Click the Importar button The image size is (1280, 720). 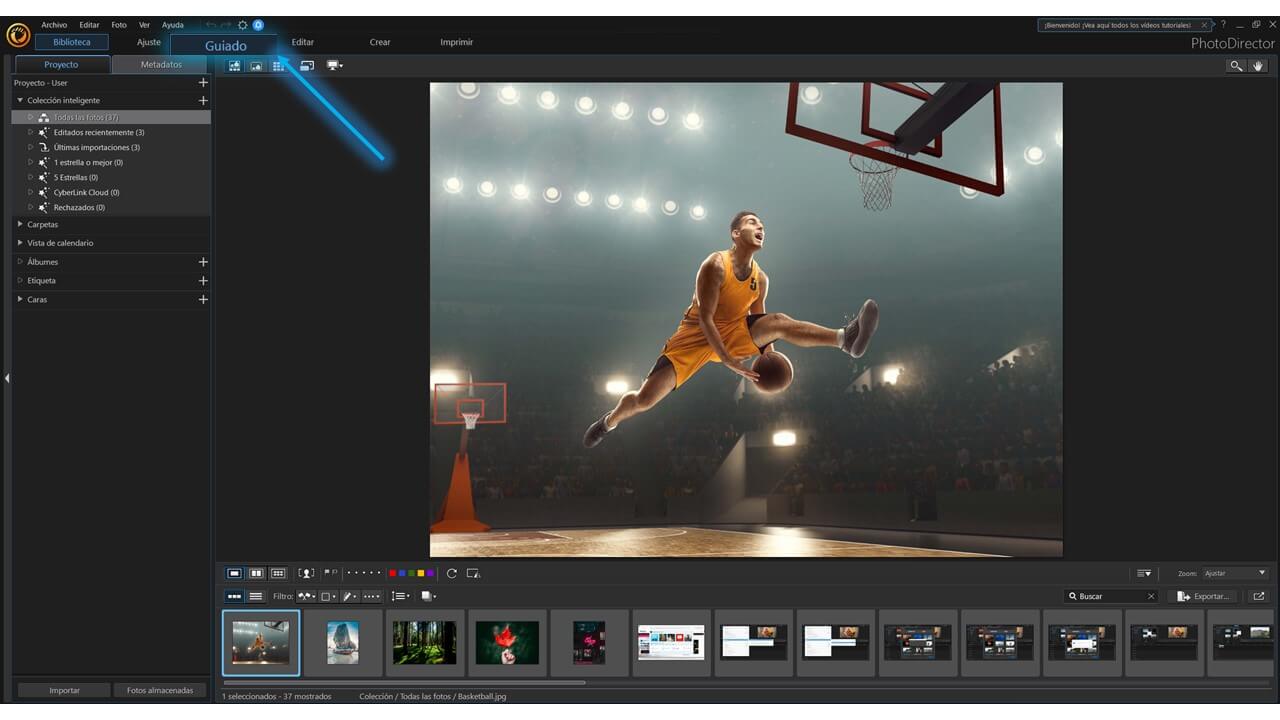tap(64, 690)
